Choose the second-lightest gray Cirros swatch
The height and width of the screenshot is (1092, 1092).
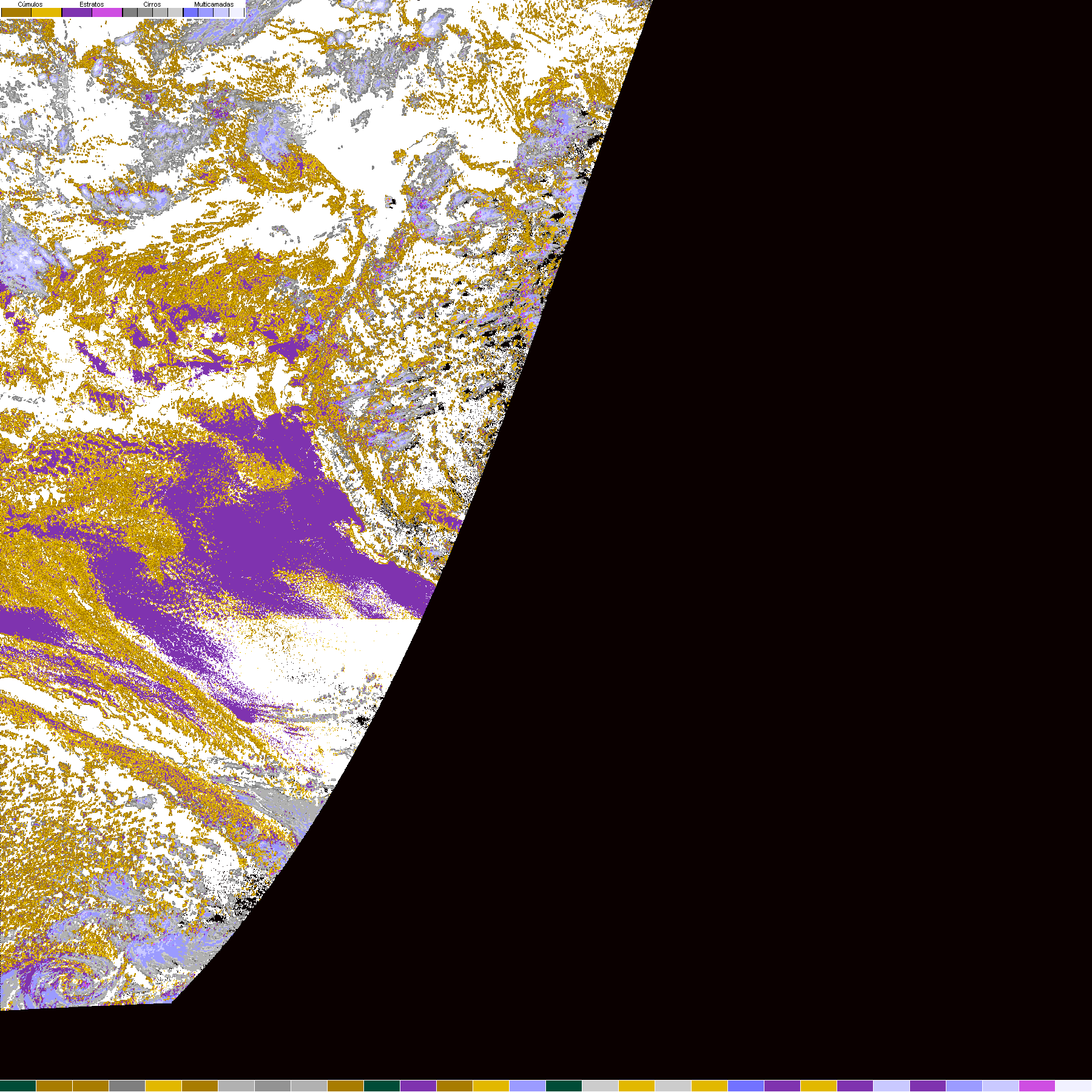160,12
